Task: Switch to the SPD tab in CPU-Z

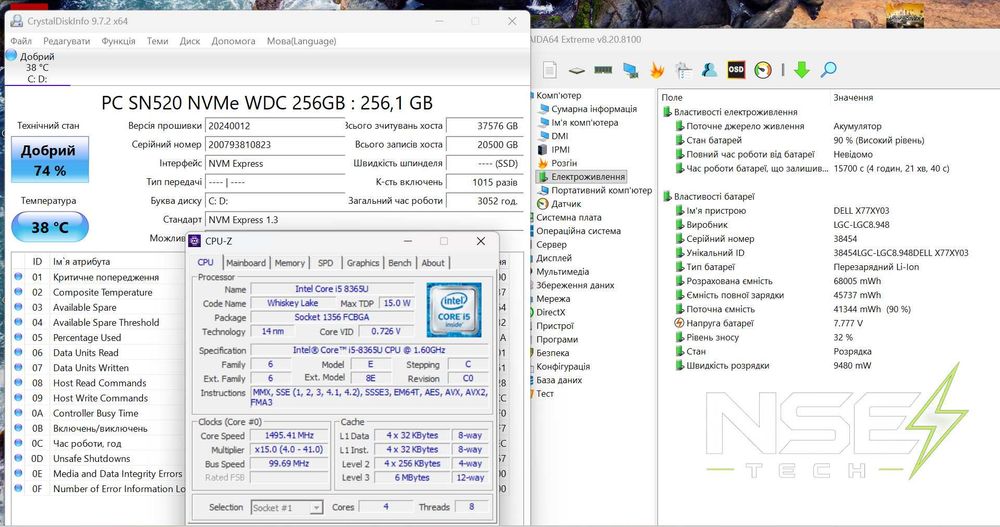Action: pyautogui.click(x=325, y=263)
